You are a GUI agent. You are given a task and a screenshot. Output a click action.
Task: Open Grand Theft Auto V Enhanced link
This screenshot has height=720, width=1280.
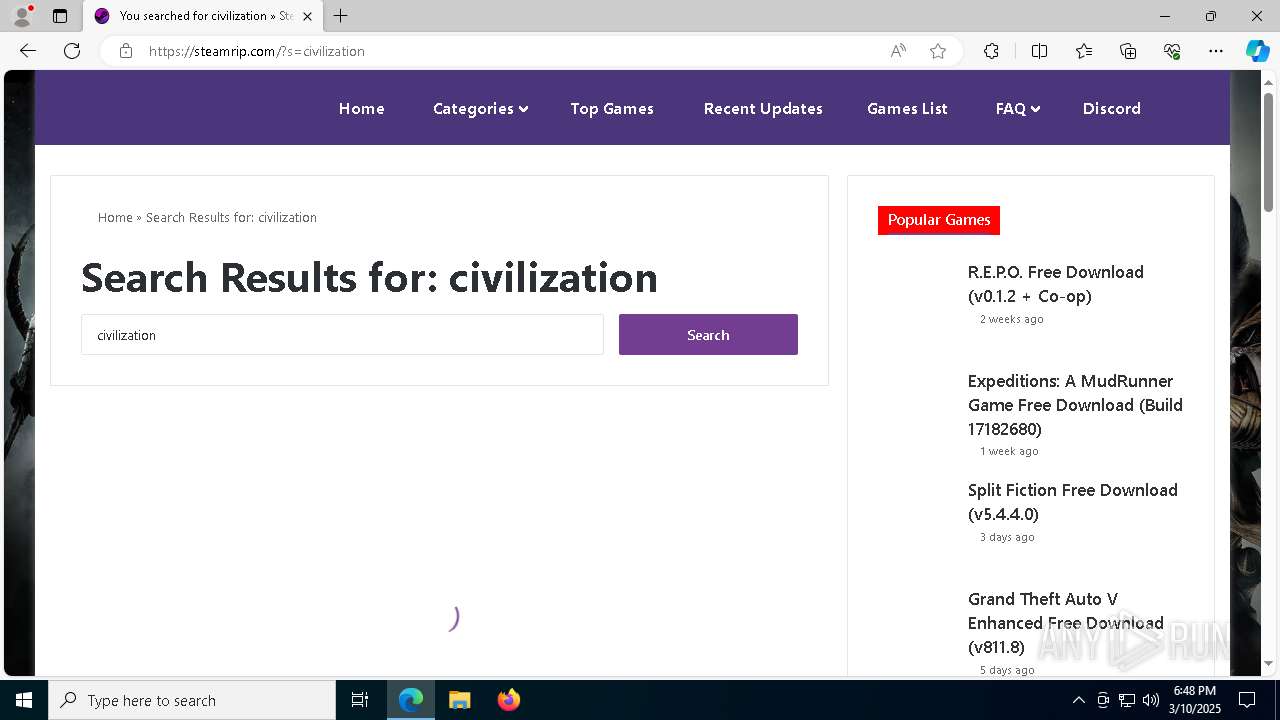coord(1065,623)
